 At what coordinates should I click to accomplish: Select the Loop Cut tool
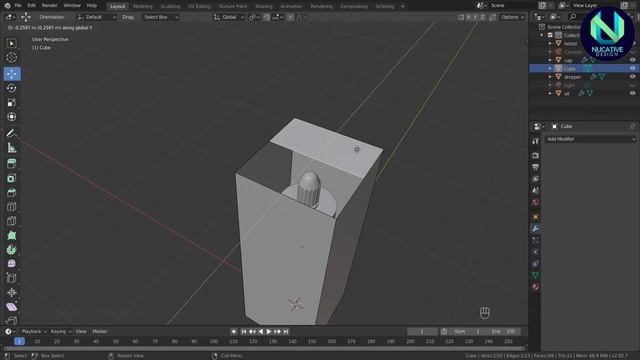click(x=11, y=207)
